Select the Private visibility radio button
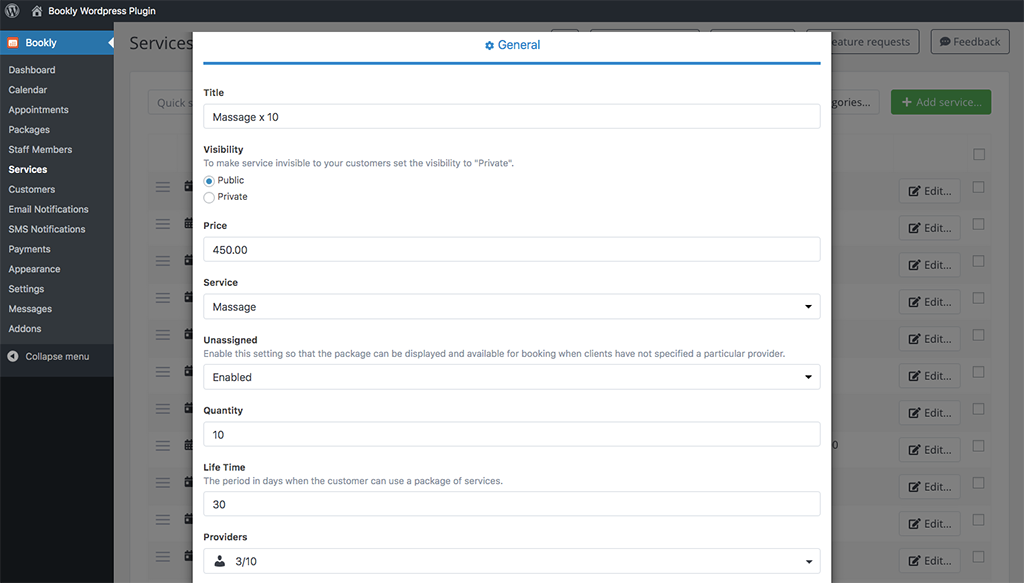 [209, 197]
